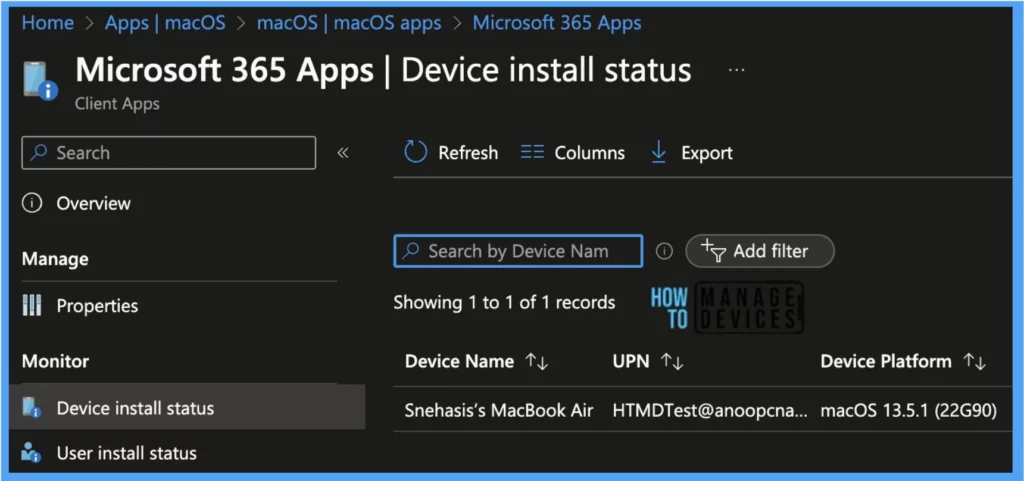Screen dimensions: 1024x481
Task: Click Showing 1 to 1 of 1 records
Action: click(504, 302)
